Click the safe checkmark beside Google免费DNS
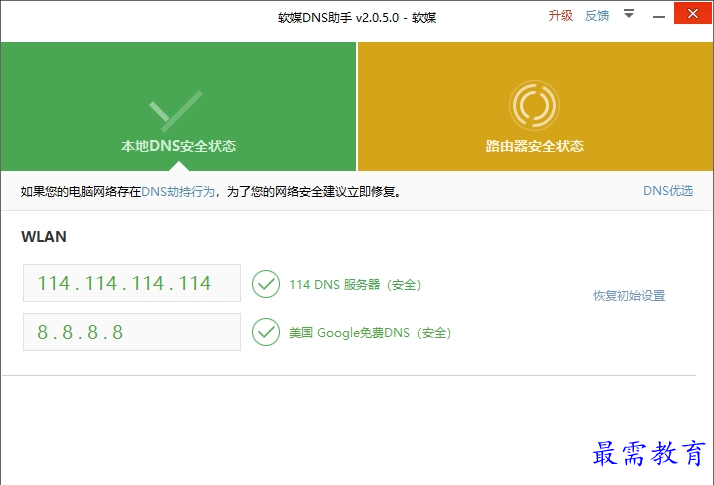 266,332
